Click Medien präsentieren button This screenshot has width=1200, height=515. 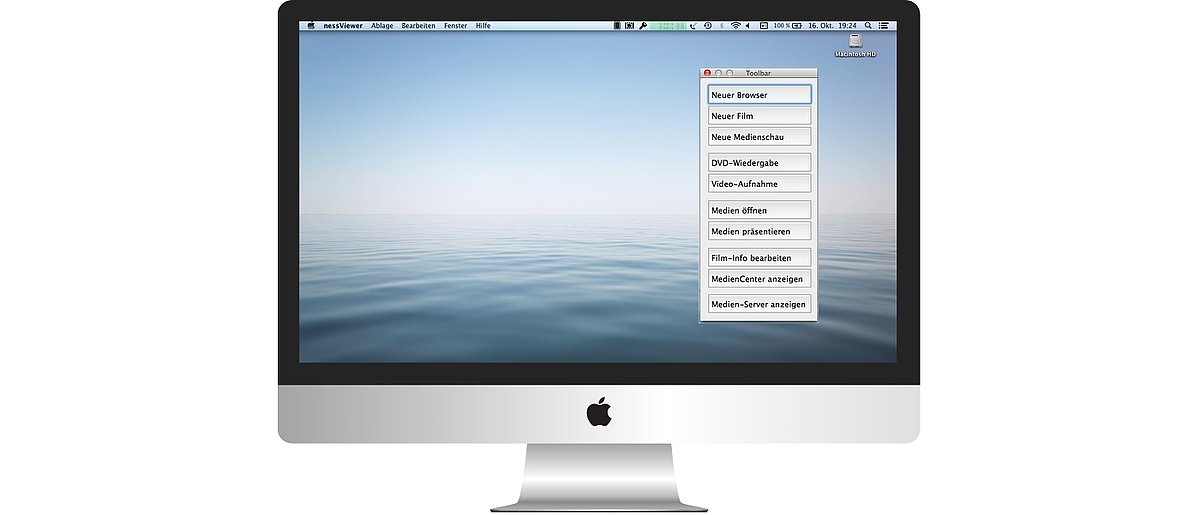coord(759,231)
